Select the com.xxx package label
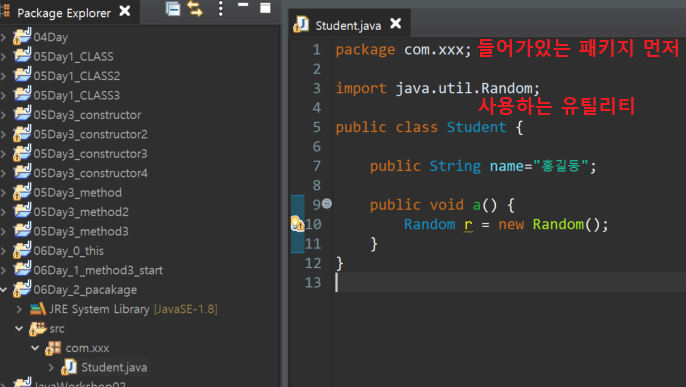The height and width of the screenshot is (387, 686). pos(87,348)
